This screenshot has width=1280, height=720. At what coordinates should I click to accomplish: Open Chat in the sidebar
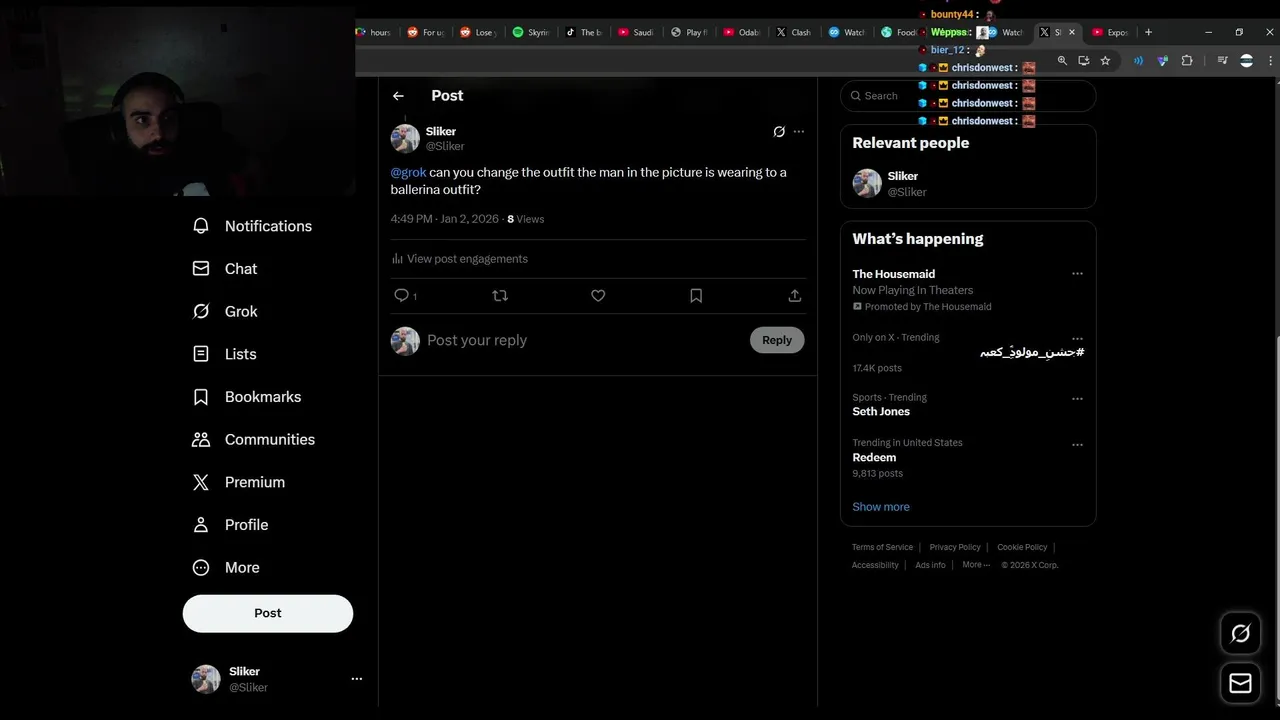coord(225,269)
